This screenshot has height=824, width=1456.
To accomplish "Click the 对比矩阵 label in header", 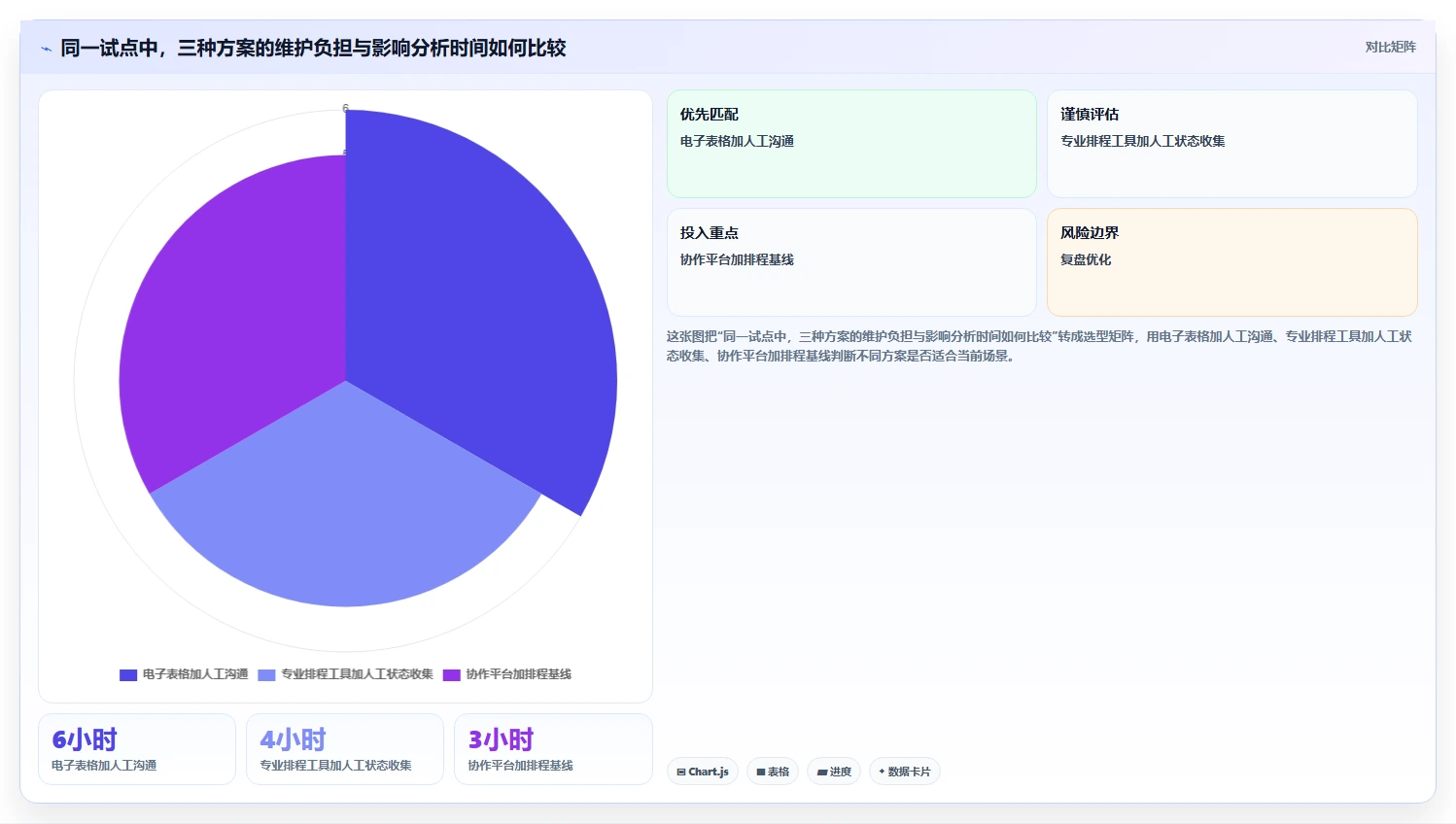I will [x=1390, y=47].
